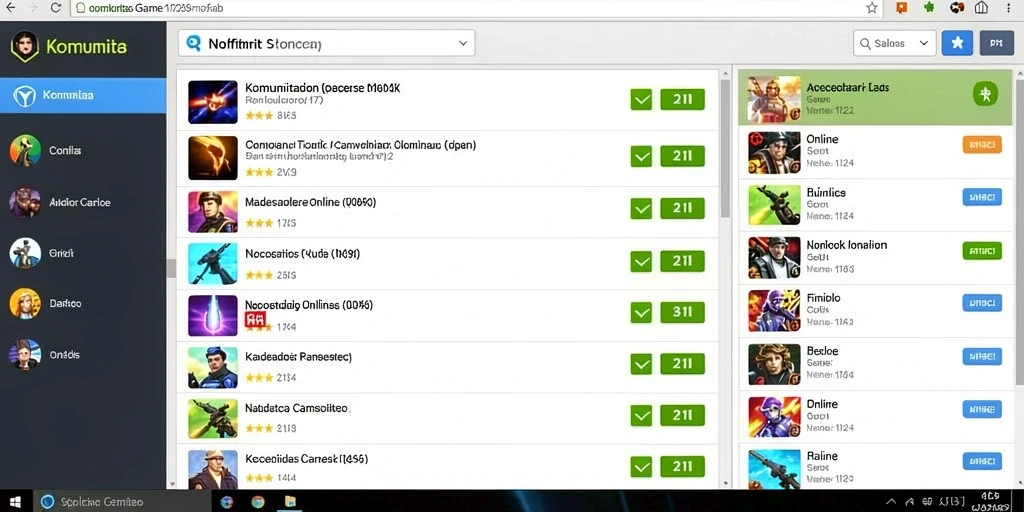Toggle the checkmark for Comoianct Tiontic row
The height and width of the screenshot is (512, 1024).
coord(641,156)
